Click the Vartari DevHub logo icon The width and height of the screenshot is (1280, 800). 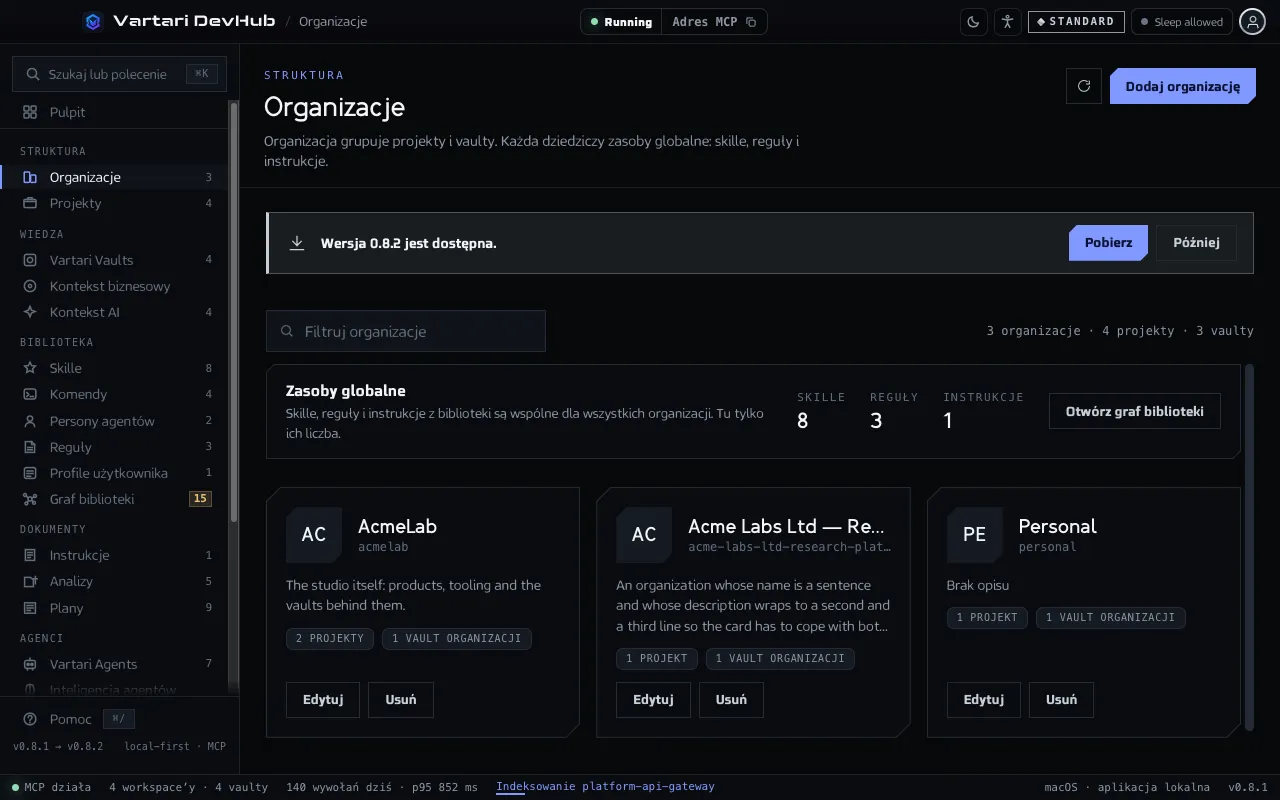pyautogui.click(x=93, y=21)
